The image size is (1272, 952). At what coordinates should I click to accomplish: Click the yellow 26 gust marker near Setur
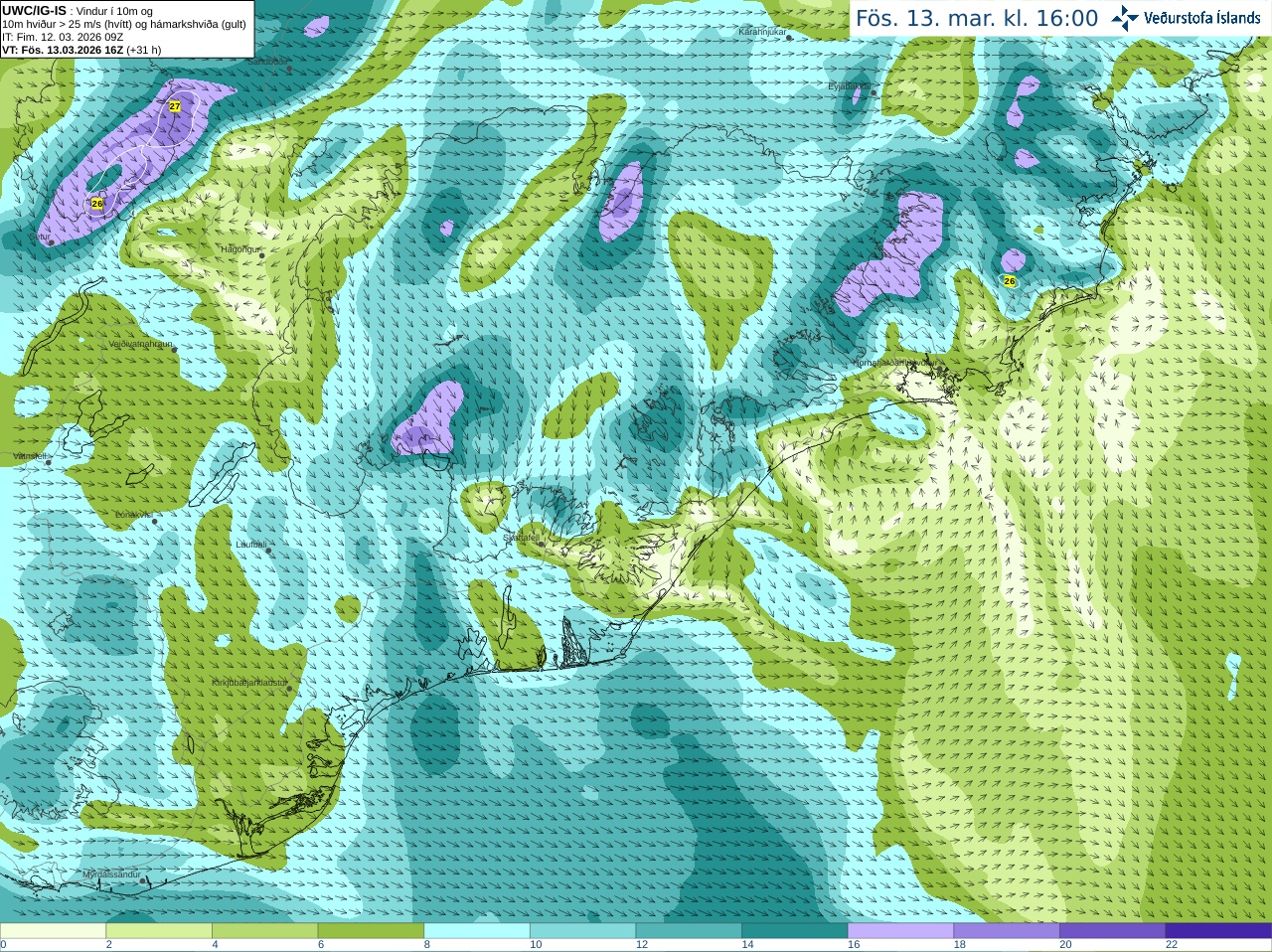(96, 204)
